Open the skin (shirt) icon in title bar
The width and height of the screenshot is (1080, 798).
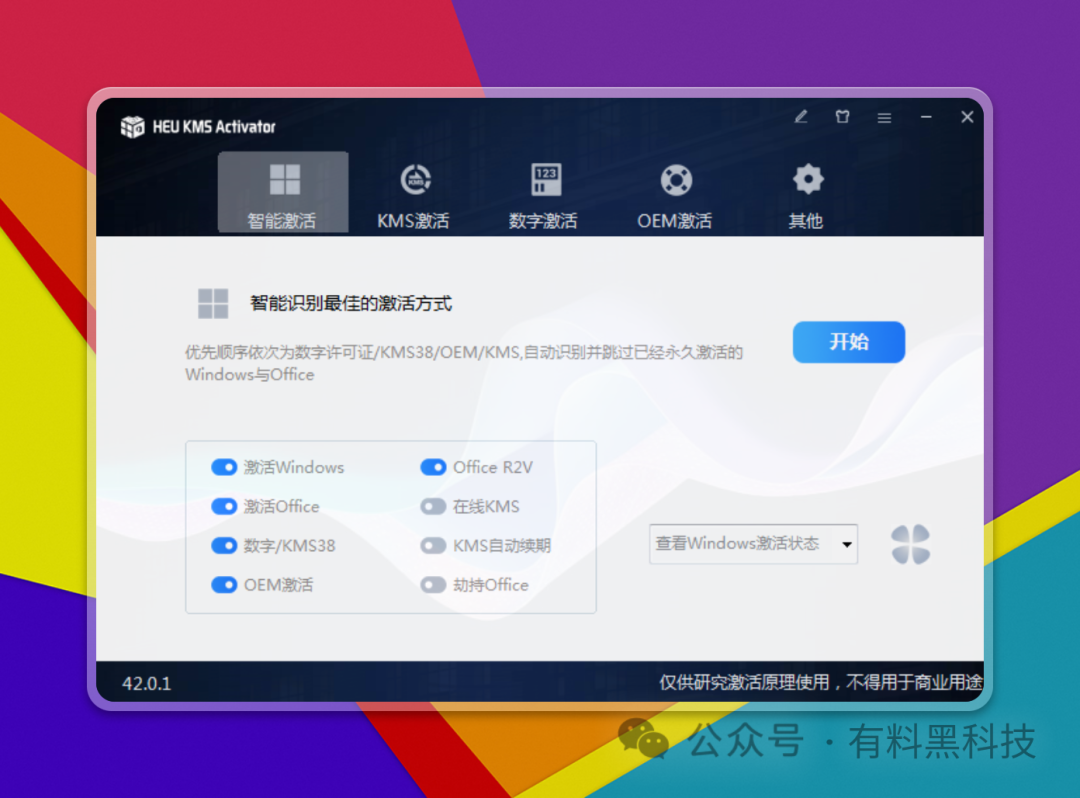842,117
